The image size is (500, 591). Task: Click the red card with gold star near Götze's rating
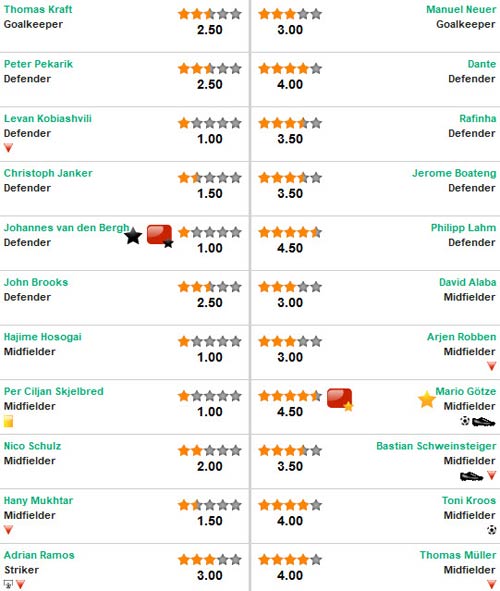pos(340,400)
